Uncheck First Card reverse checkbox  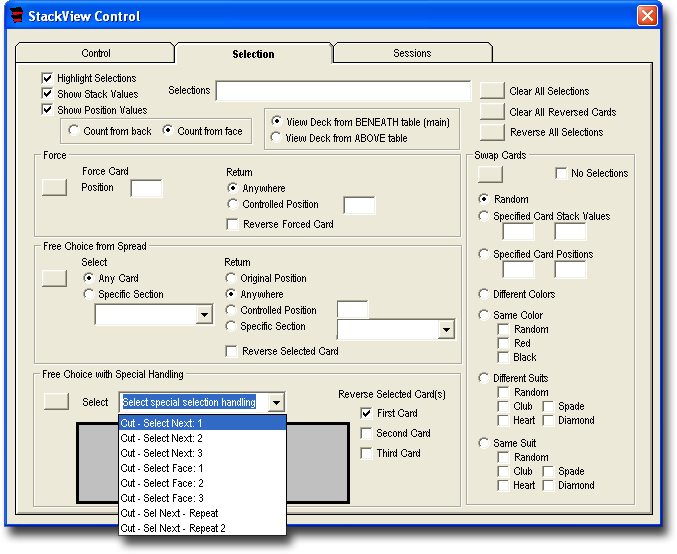click(366, 413)
